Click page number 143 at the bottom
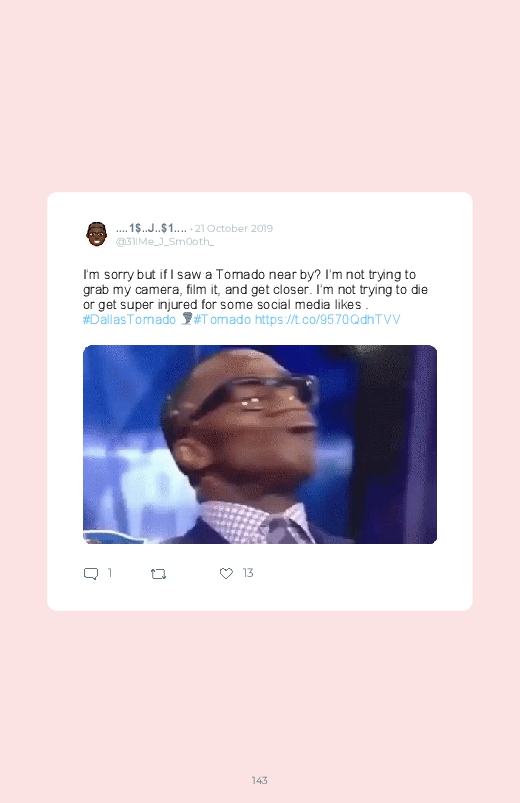The width and height of the screenshot is (520, 803). tap(260, 780)
